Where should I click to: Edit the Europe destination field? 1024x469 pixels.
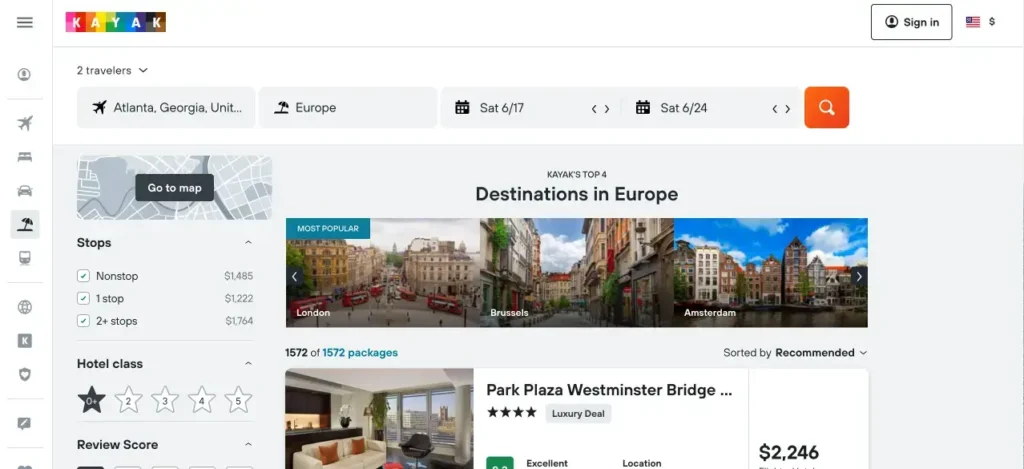tap(347, 108)
